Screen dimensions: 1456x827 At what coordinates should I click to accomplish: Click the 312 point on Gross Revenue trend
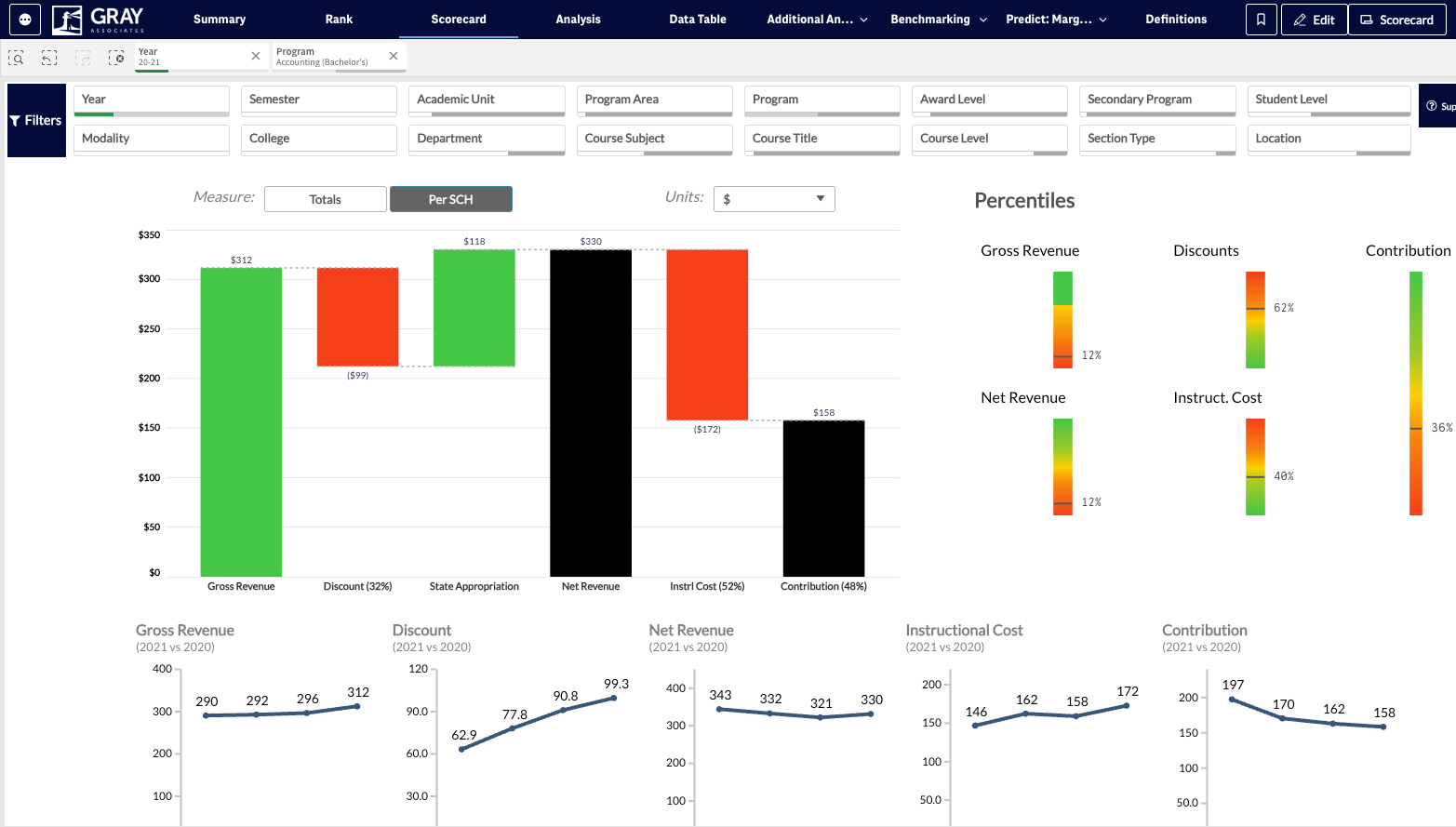357,706
